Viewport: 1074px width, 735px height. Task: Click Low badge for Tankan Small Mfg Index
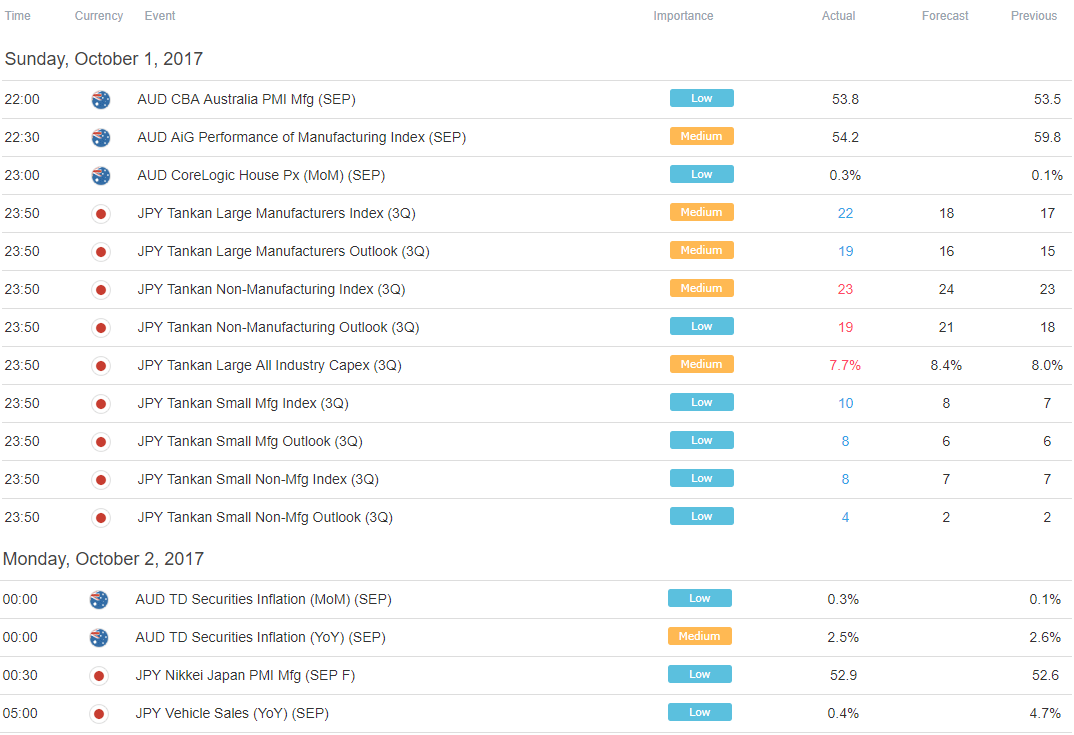click(701, 402)
